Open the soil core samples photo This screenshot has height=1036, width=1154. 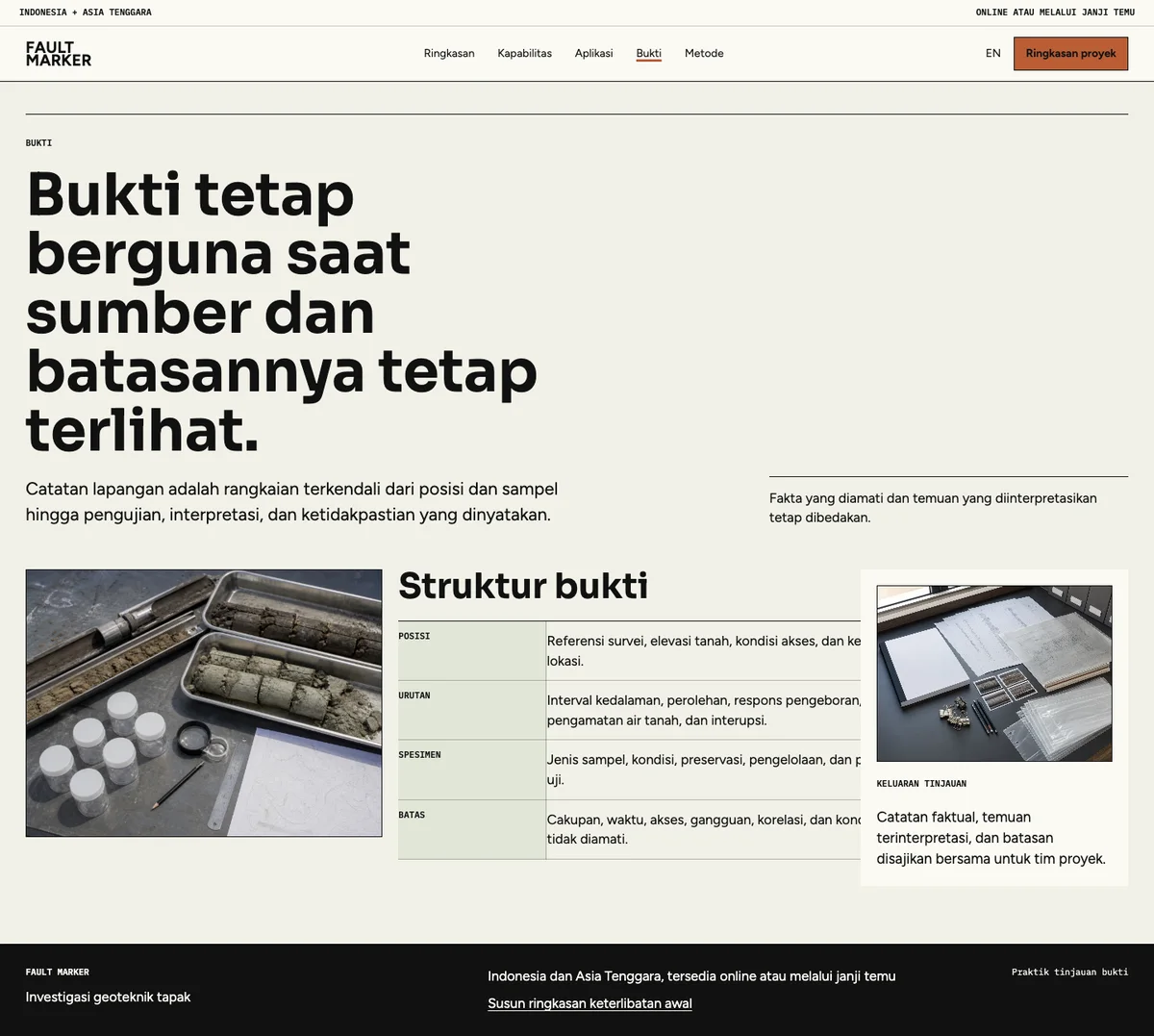pos(204,703)
